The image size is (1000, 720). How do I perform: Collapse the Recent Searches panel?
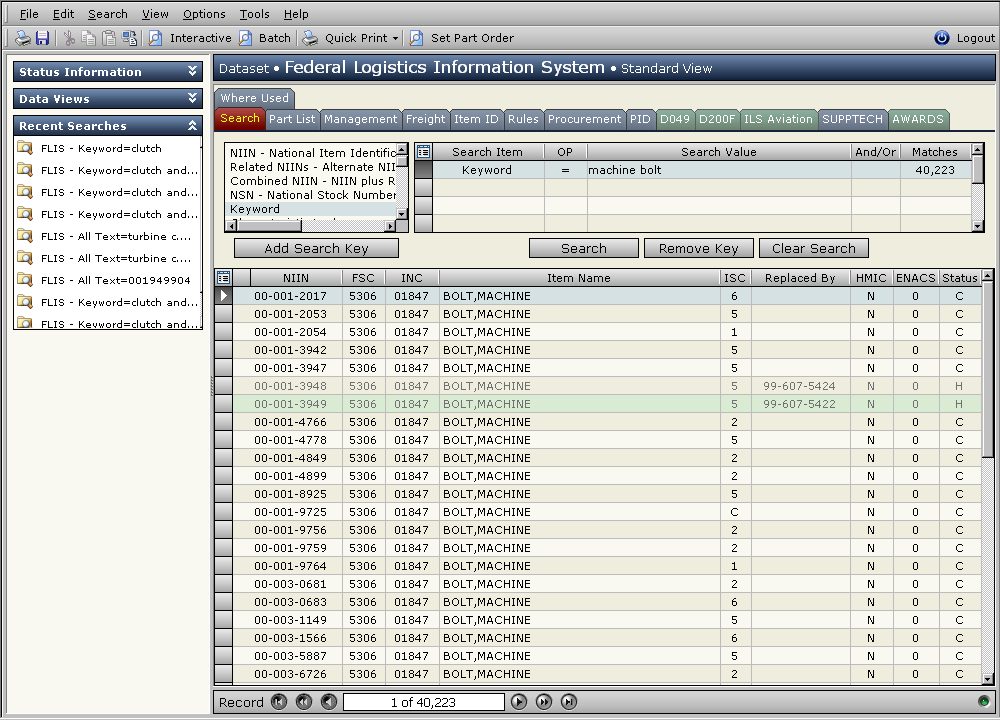pos(193,125)
